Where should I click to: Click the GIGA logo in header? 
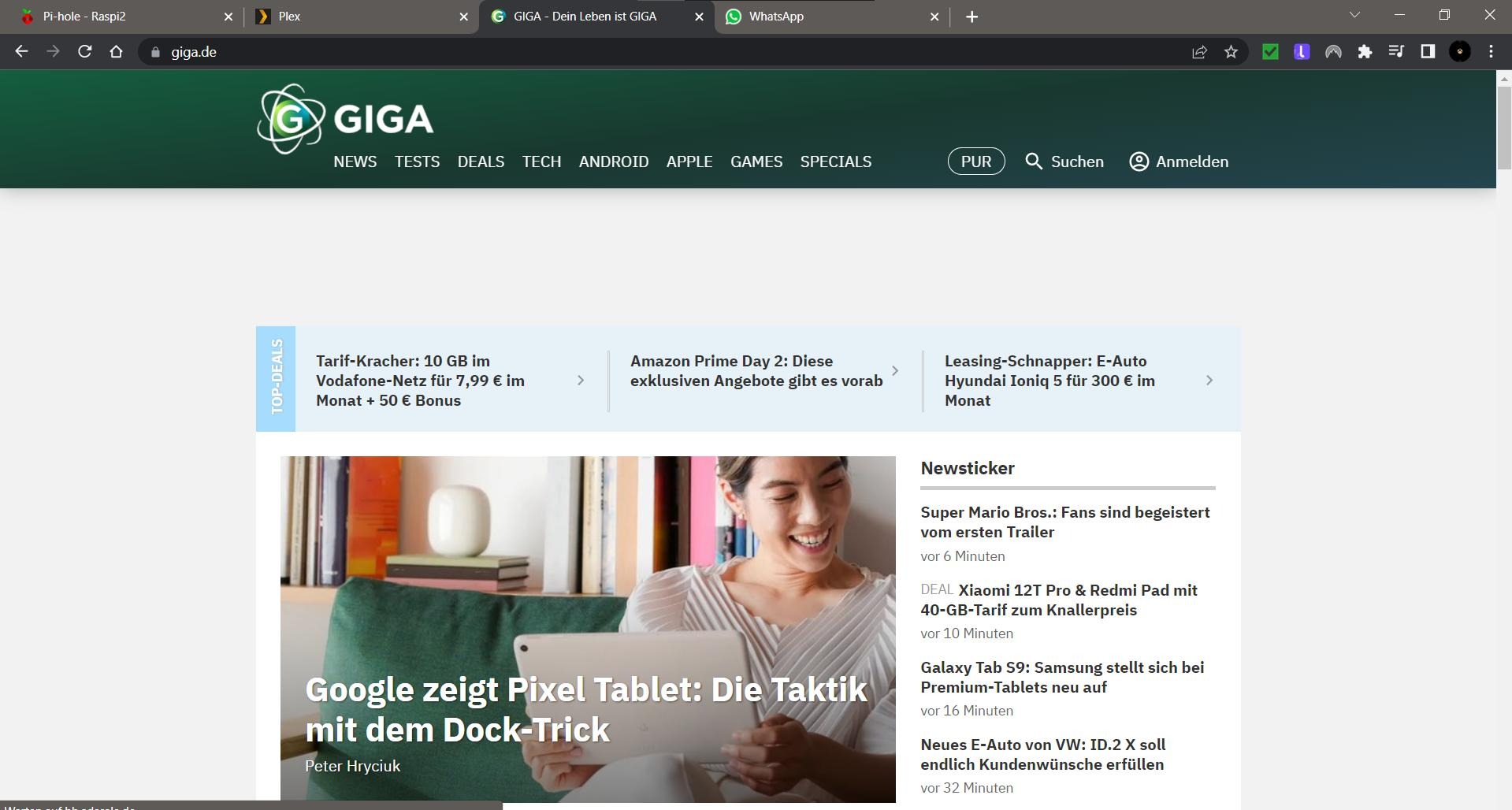pyautogui.click(x=345, y=119)
